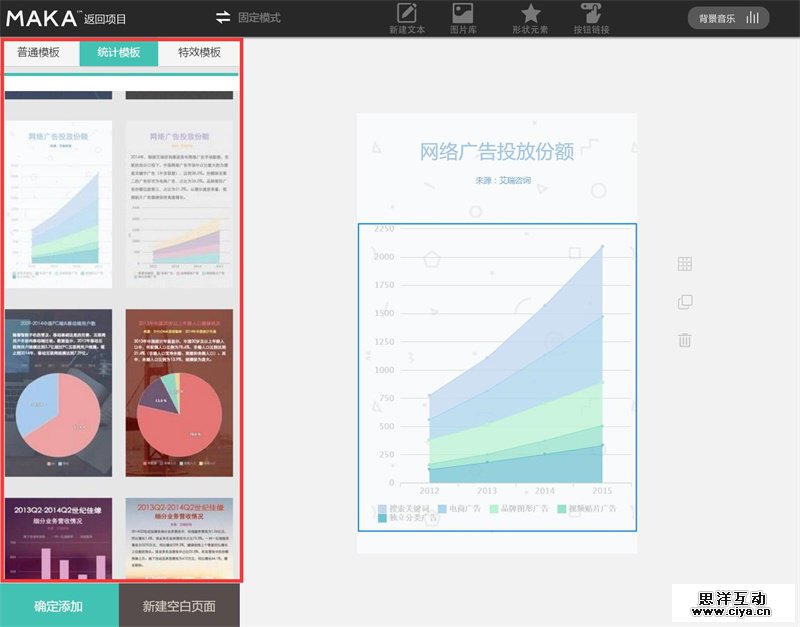This screenshot has width=800, height=627.
Task: Click 新建空白页面 to create blank page
Action: coord(179,606)
